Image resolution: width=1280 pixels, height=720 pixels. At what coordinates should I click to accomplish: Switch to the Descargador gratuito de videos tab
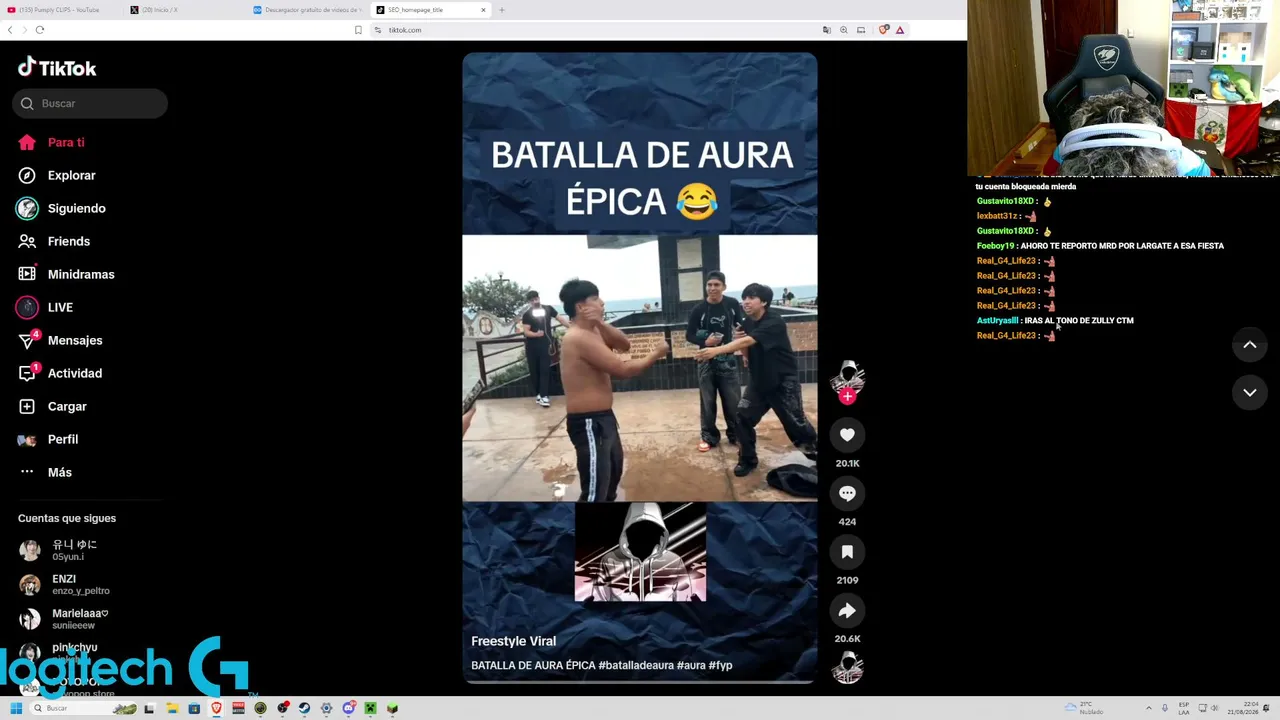(308, 10)
